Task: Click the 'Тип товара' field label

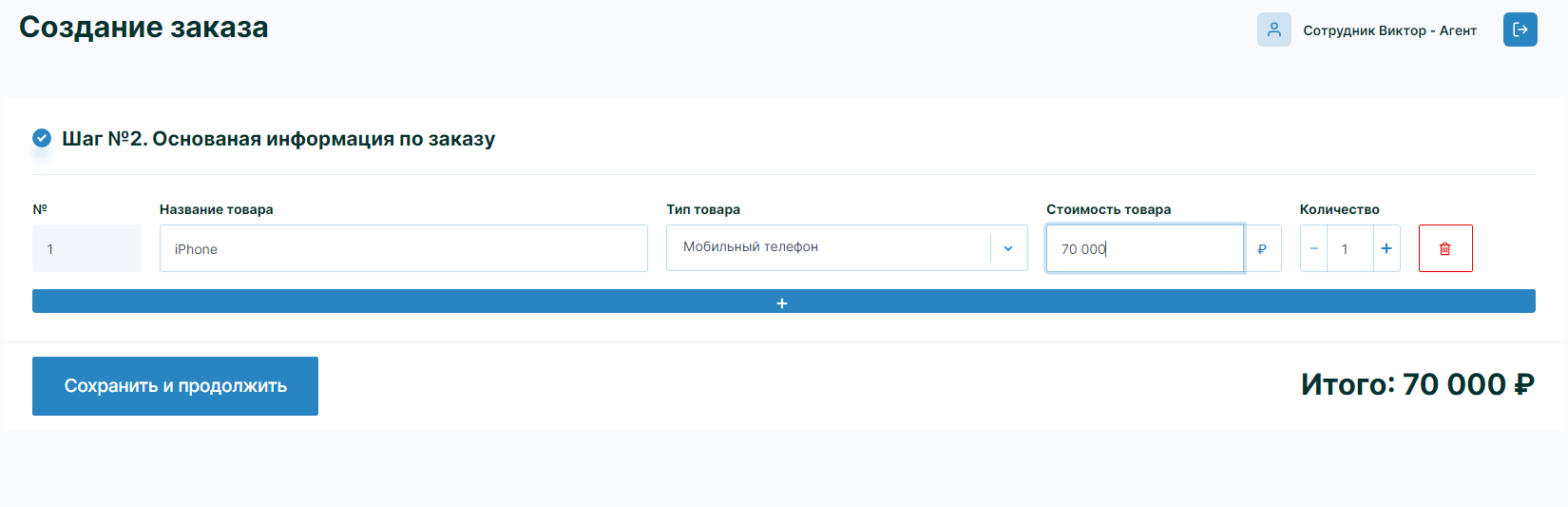Action: [703, 209]
